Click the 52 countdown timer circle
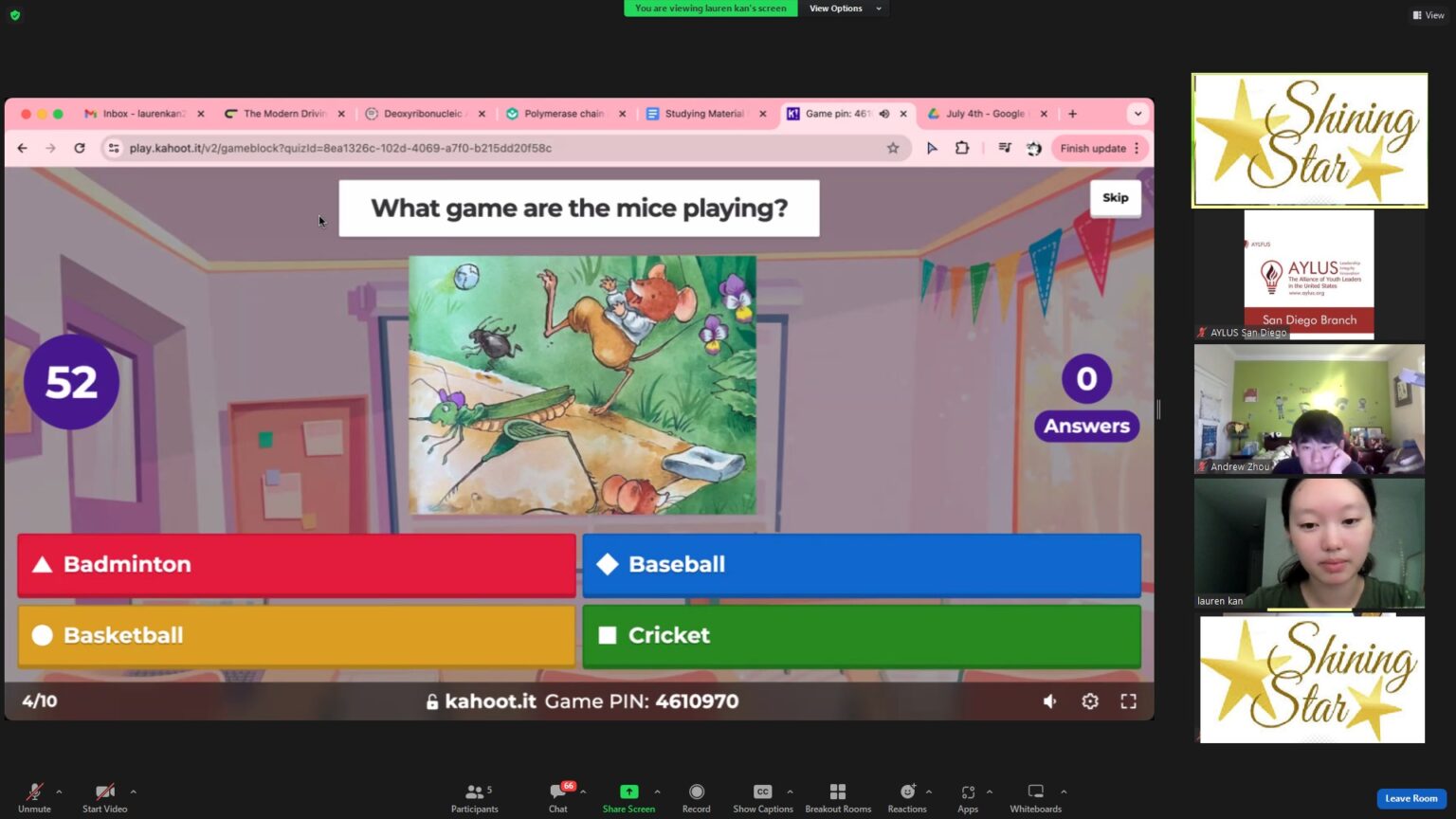The image size is (1456, 819). coord(71,382)
